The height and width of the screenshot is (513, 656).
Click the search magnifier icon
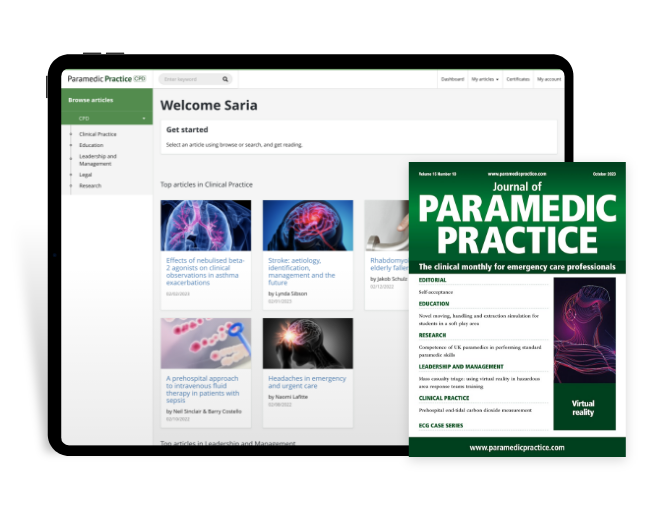click(x=225, y=79)
